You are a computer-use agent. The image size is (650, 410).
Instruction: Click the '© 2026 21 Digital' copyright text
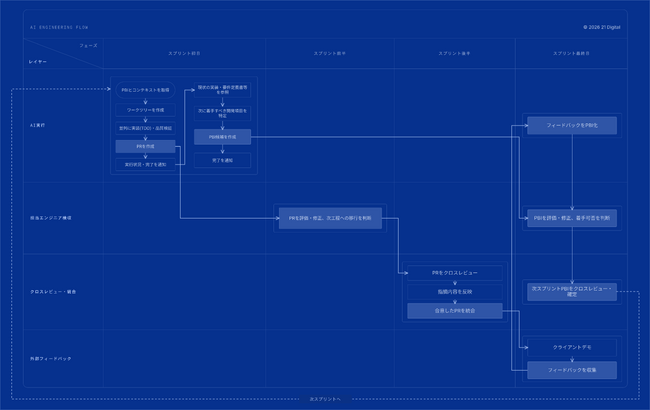tap(601, 27)
